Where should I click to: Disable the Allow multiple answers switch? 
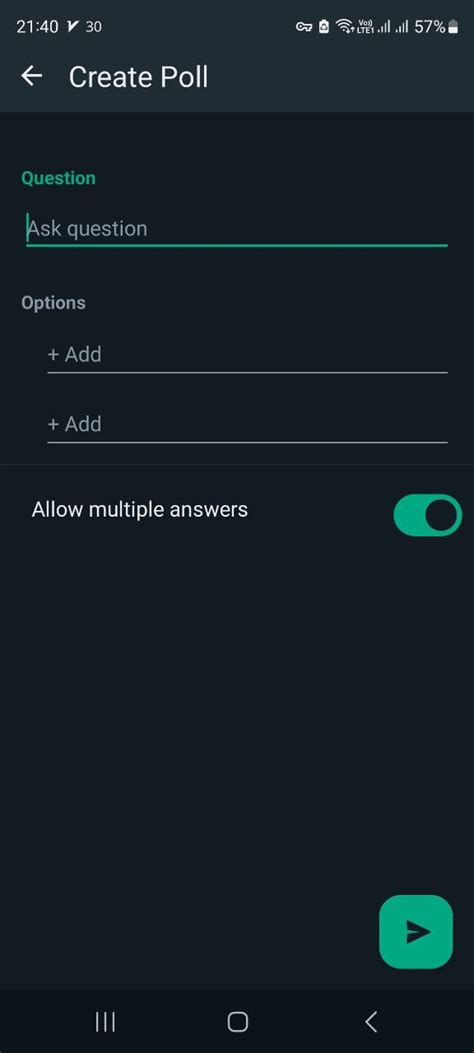pos(428,515)
